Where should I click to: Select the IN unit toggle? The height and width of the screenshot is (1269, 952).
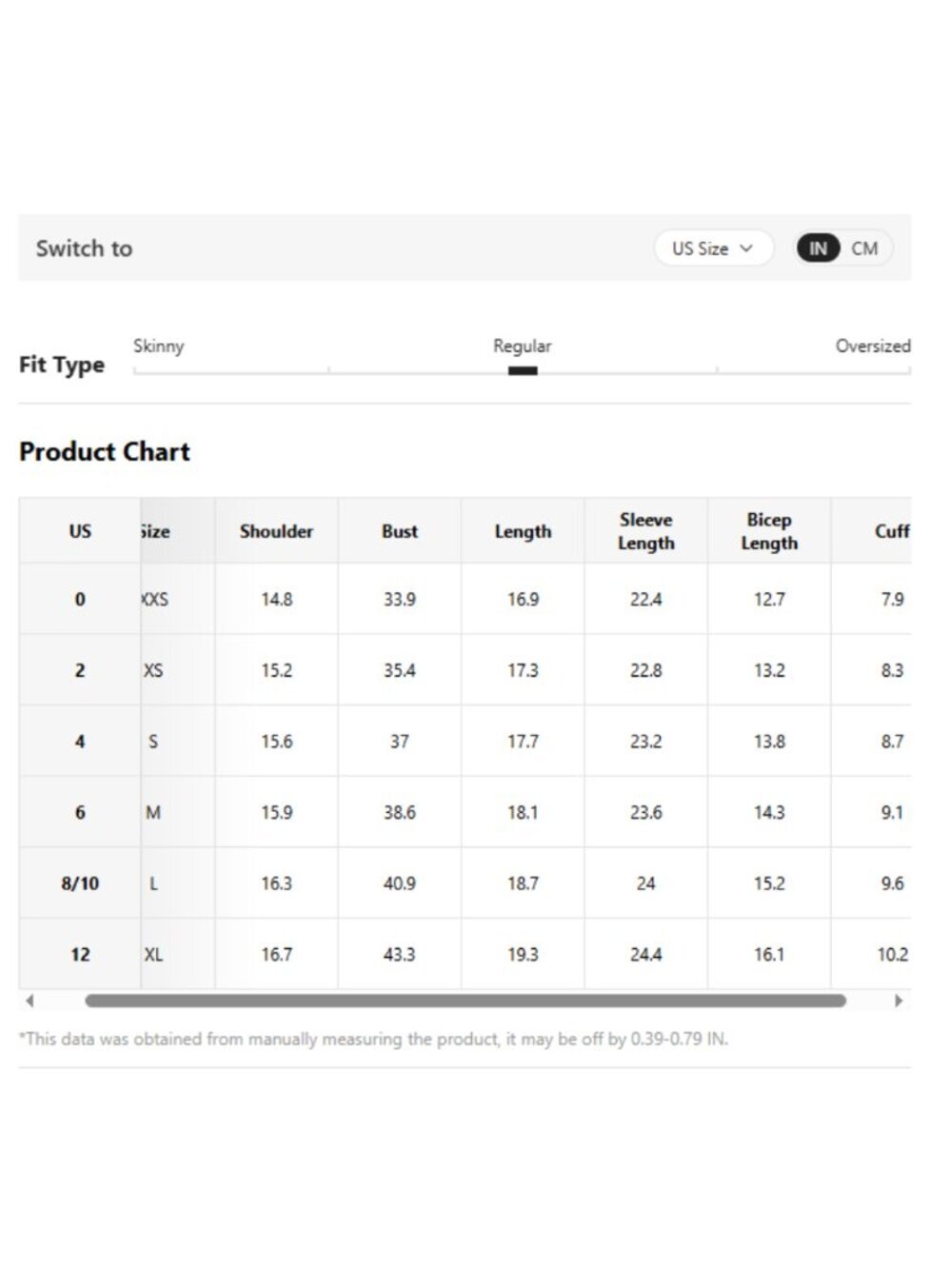(818, 248)
